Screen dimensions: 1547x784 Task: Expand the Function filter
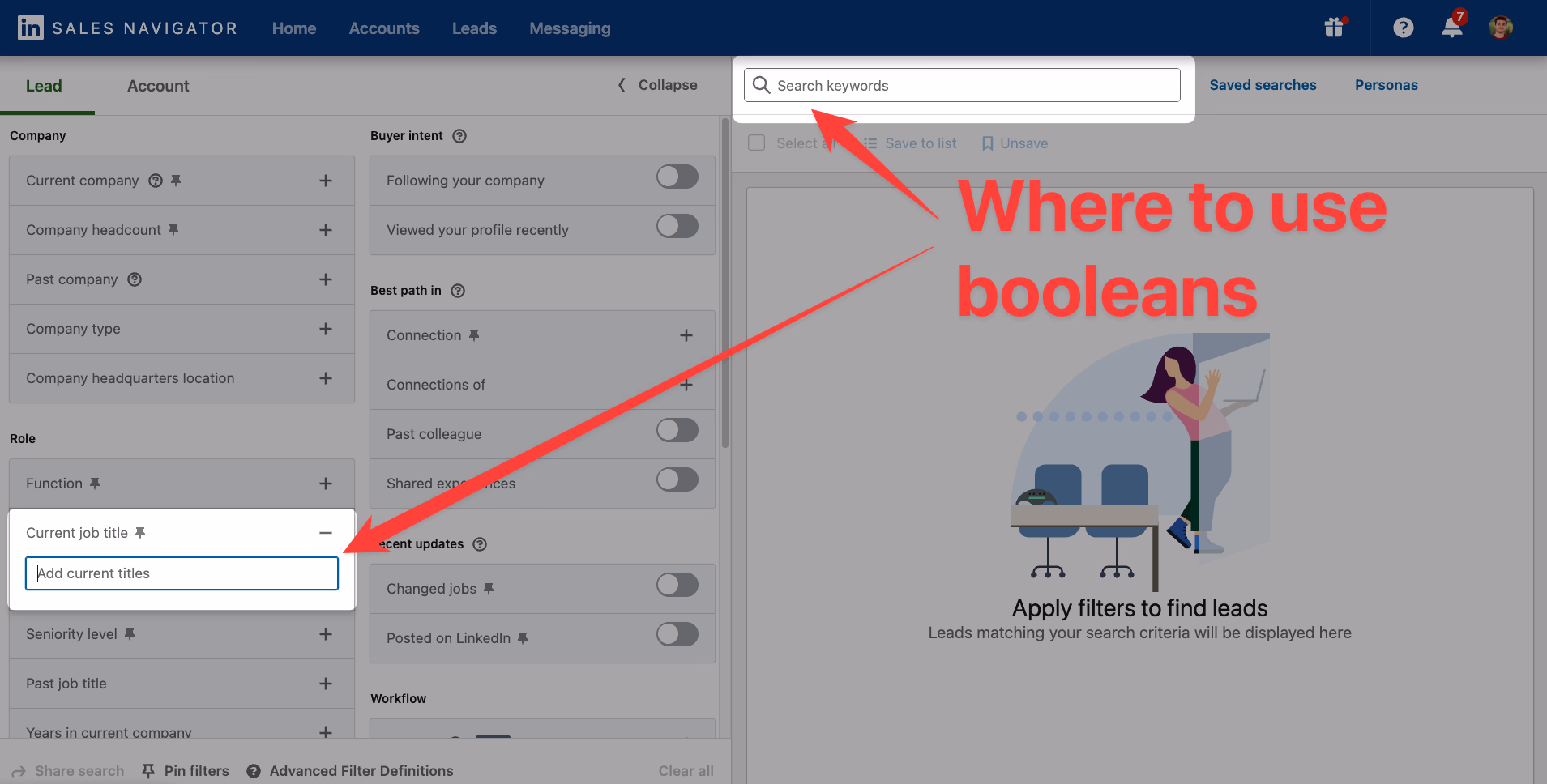(326, 484)
